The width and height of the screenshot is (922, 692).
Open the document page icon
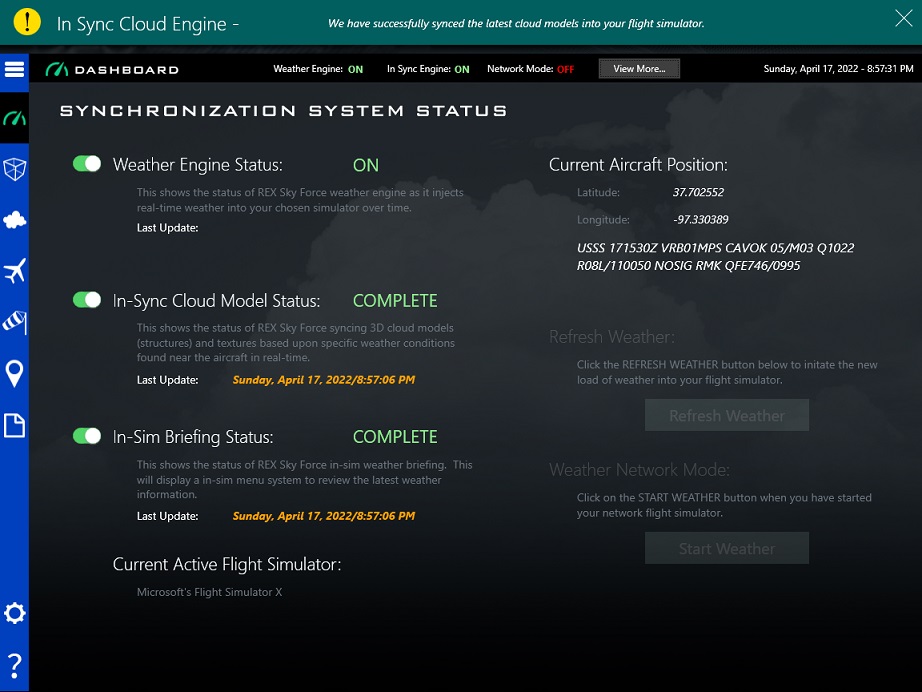pos(14,426)
